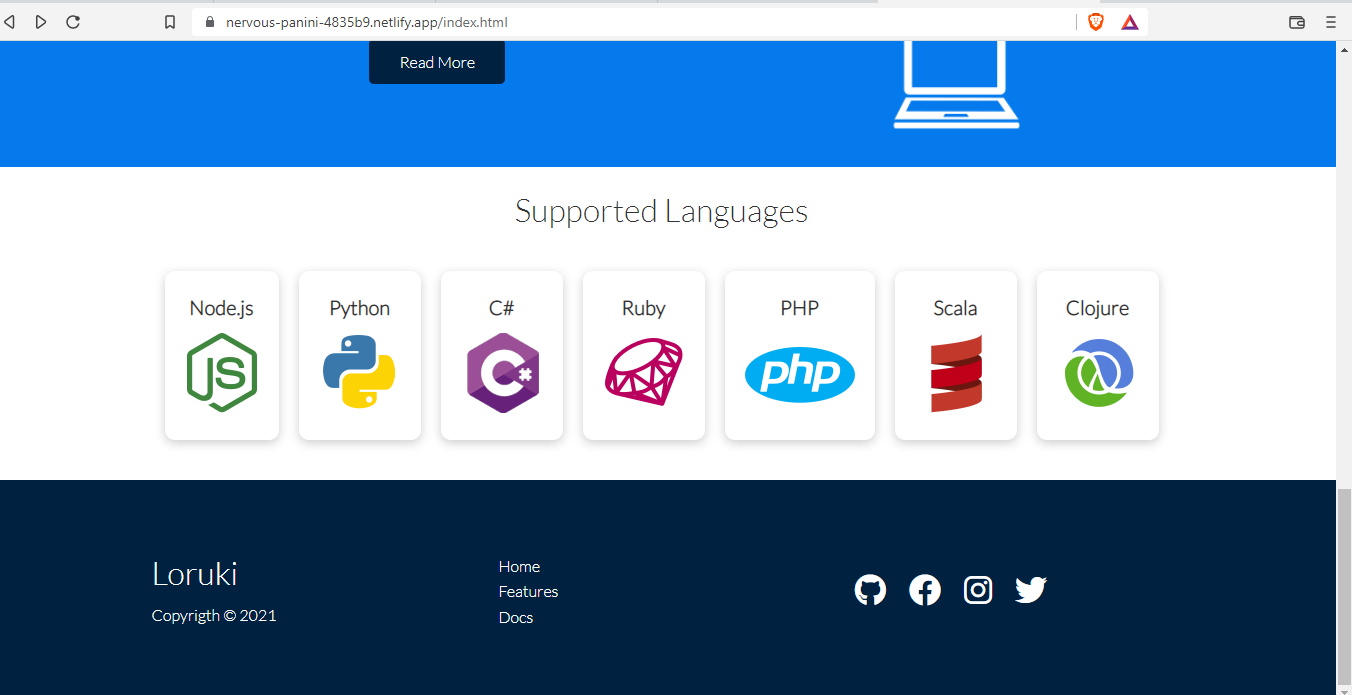Click the Node.js language icon

pyautogui.click(x=222, y=375)
